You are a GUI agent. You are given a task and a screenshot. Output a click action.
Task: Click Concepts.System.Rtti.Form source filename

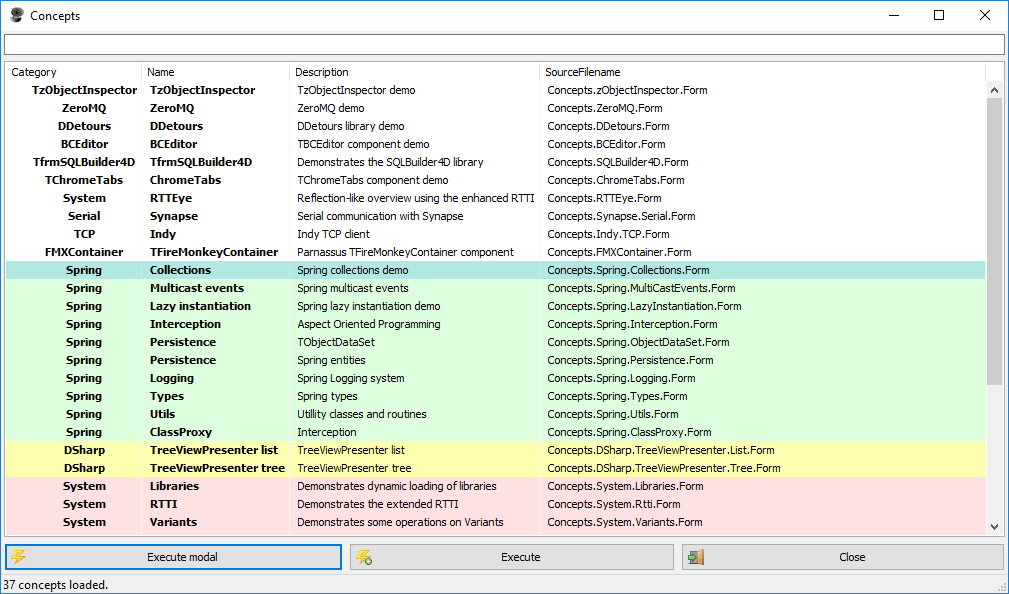(x=614, y=505)
